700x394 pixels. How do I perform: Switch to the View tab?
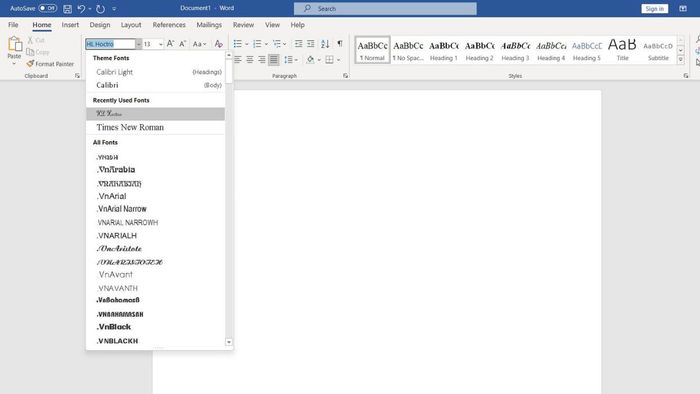point(272,25)
